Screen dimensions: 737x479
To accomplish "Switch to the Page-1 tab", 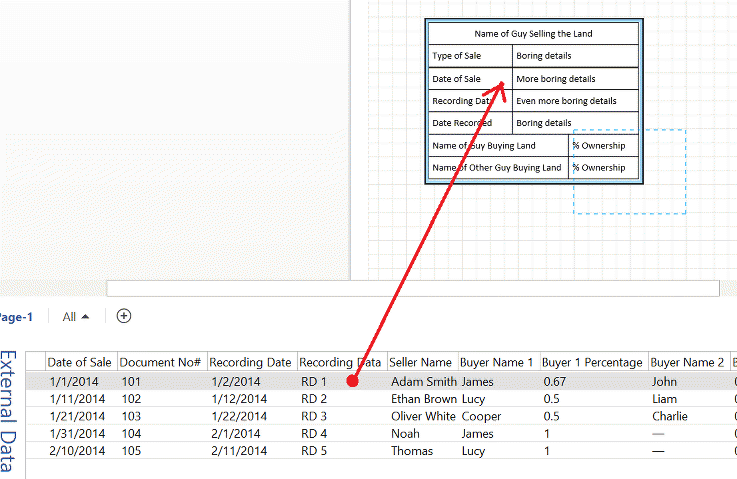I will tap(15, 317).
